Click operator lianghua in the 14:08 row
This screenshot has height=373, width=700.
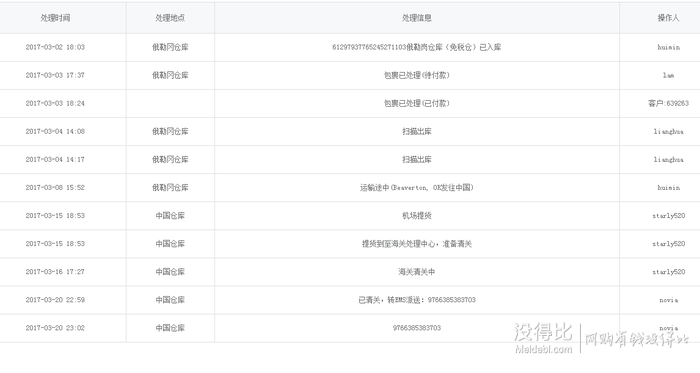point(668,132)
